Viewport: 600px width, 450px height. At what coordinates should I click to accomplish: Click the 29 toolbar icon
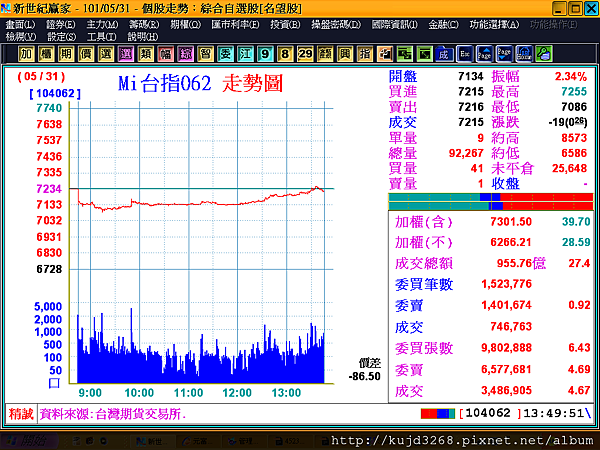(x=305, y=54)
